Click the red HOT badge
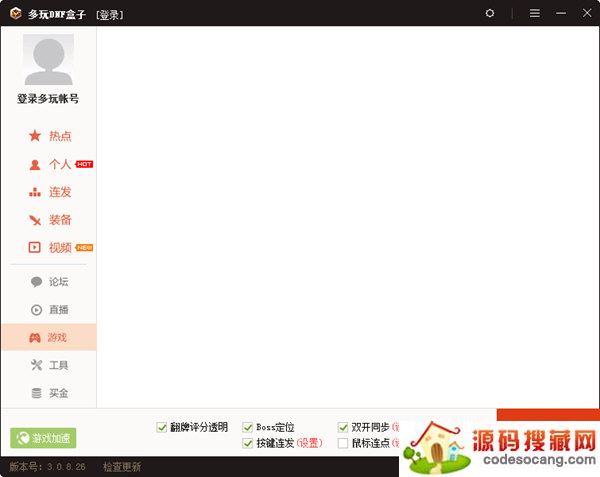This screenshot has width=600, height=477. [x=84, y=164]
